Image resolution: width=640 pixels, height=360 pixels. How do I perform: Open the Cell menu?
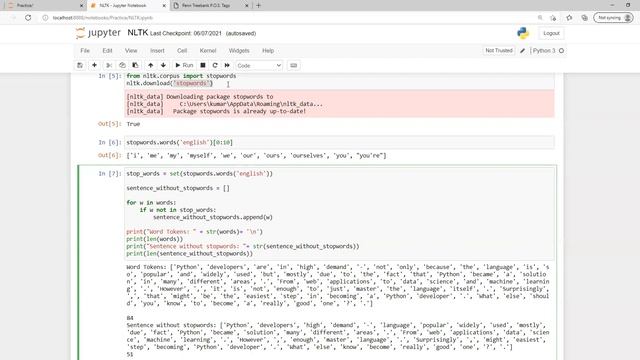182,51
